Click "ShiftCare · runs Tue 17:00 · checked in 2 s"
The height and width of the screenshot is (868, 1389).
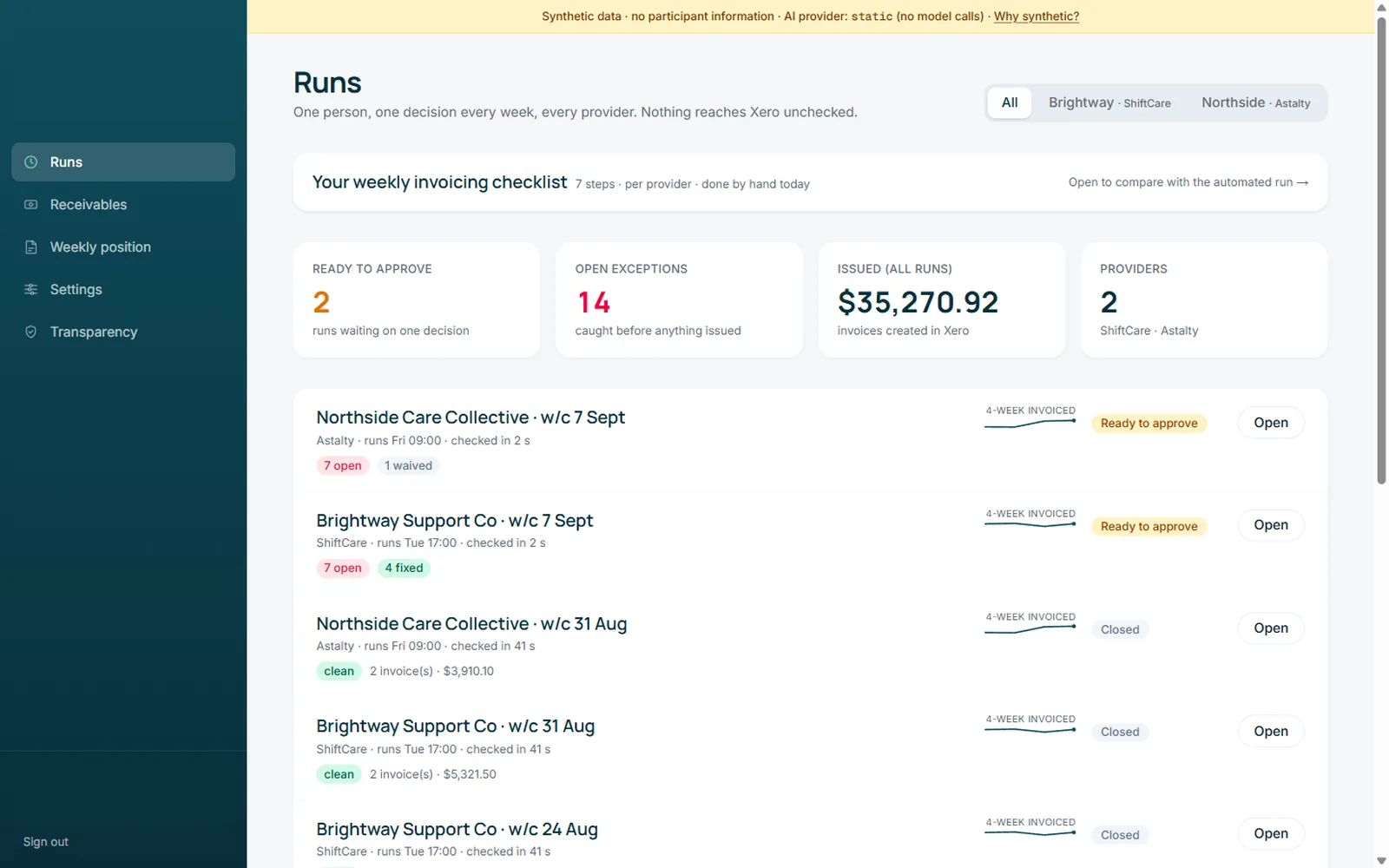[431, 543]
